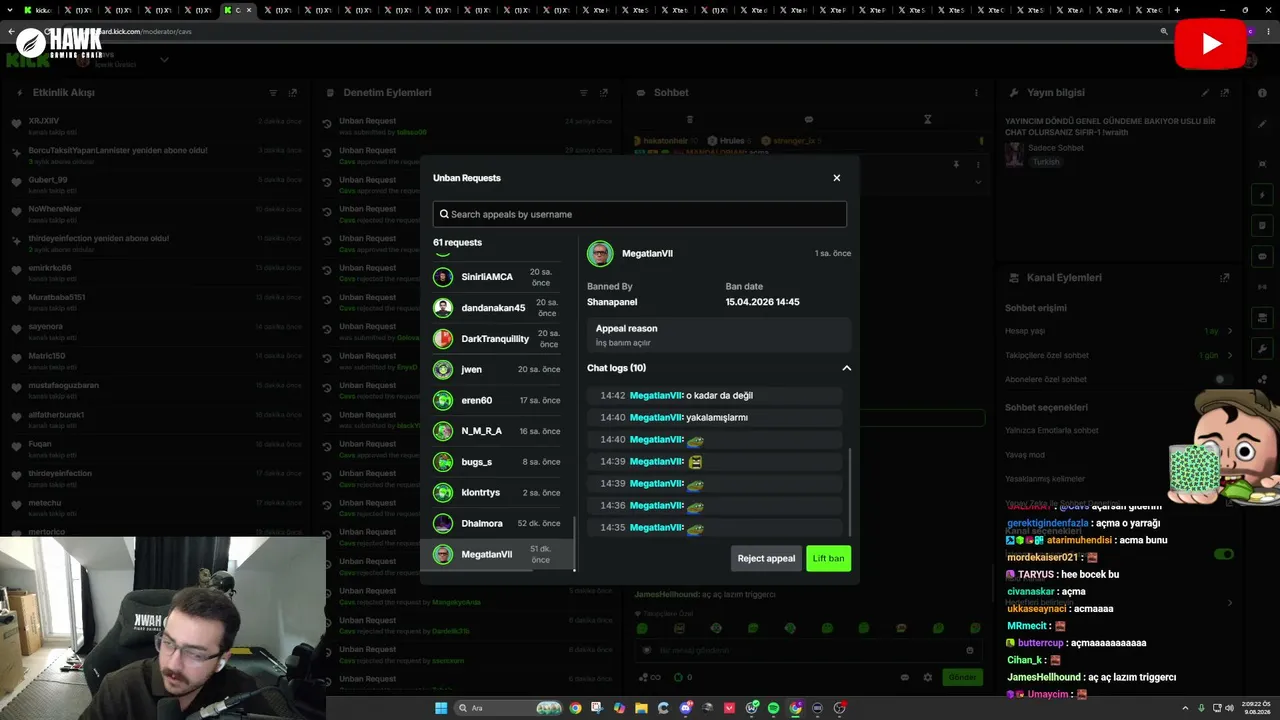Collapse the Chat logs (10) section
The height and width of the screenshot is (720, 1280).
pos(846,368)
